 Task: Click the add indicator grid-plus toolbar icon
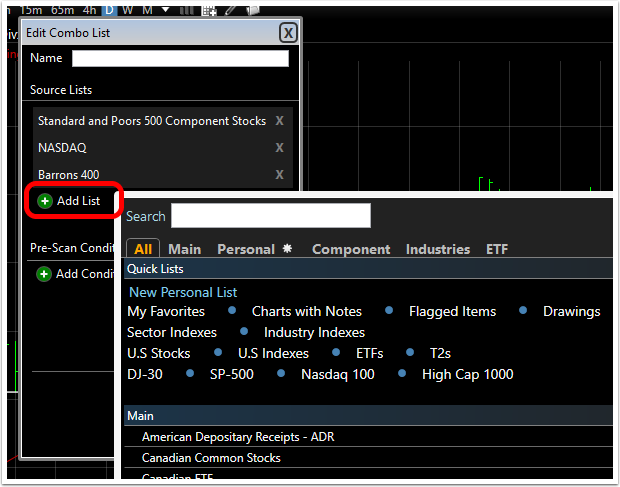pos(209,11)
